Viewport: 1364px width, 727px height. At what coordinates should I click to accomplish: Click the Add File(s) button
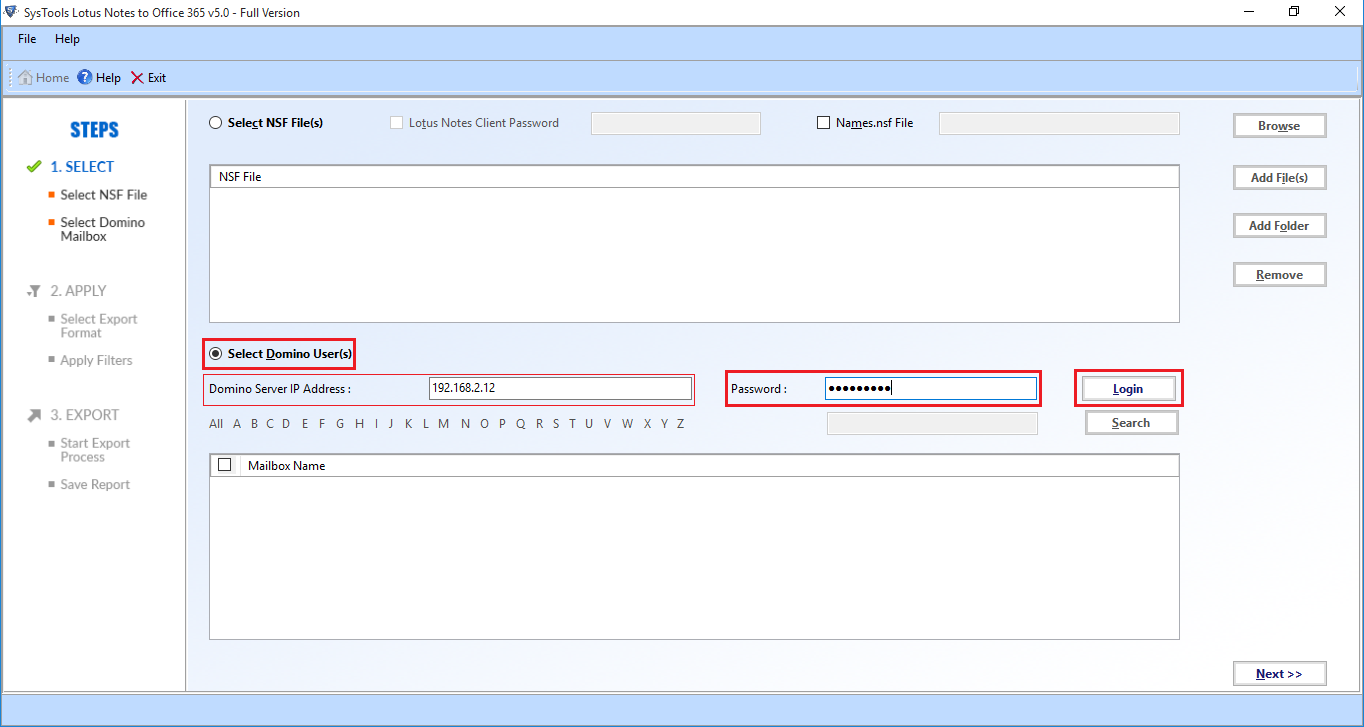(x=1279, y=178)
